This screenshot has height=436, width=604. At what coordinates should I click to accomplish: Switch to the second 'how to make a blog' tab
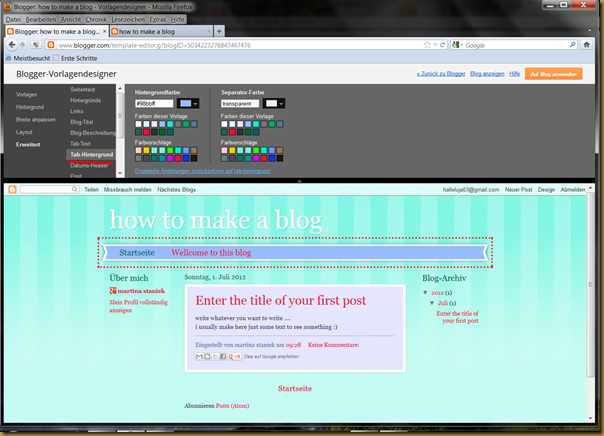[x=161, y=31]
